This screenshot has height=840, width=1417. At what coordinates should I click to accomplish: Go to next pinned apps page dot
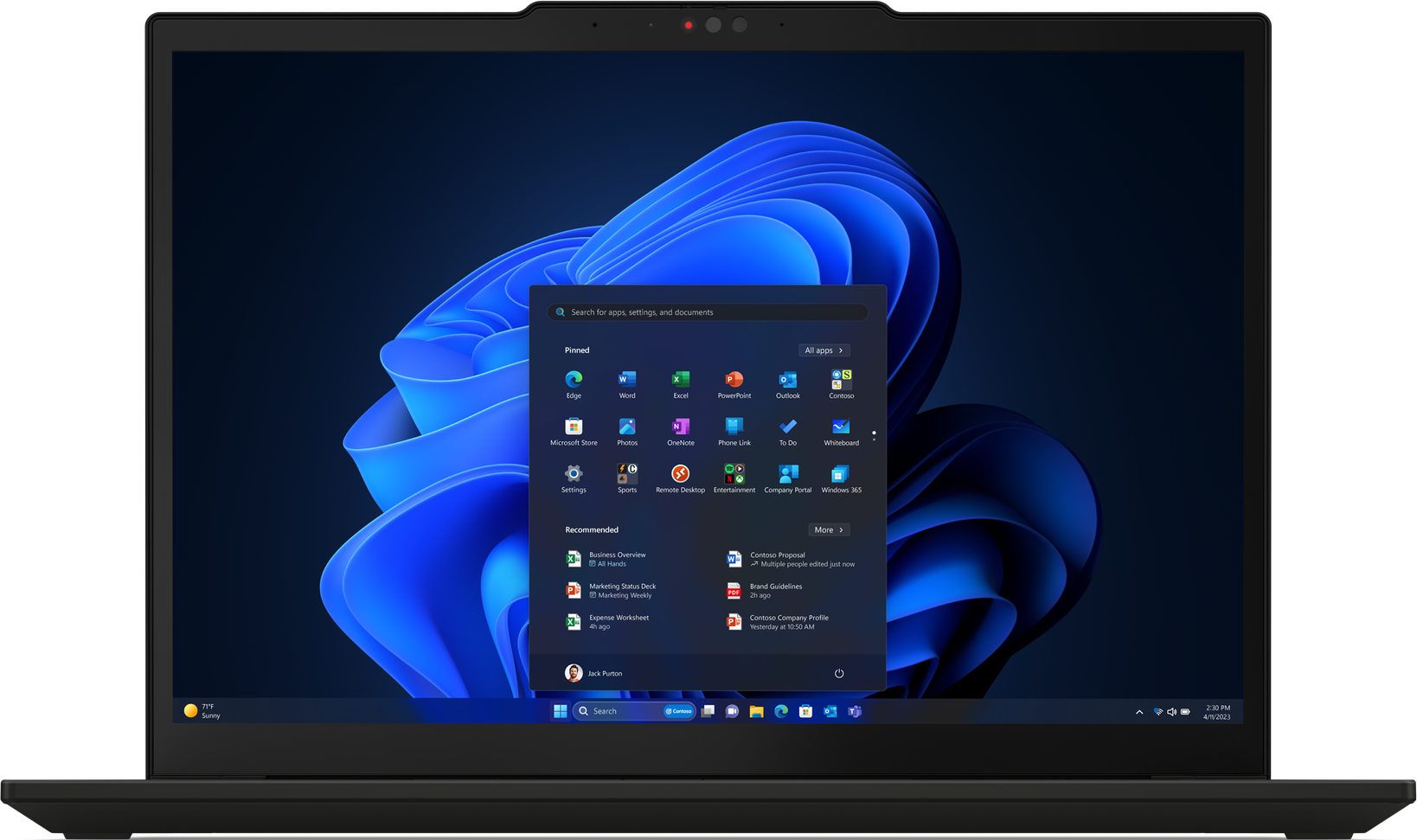pyautogui.click(x=874, y=439)
